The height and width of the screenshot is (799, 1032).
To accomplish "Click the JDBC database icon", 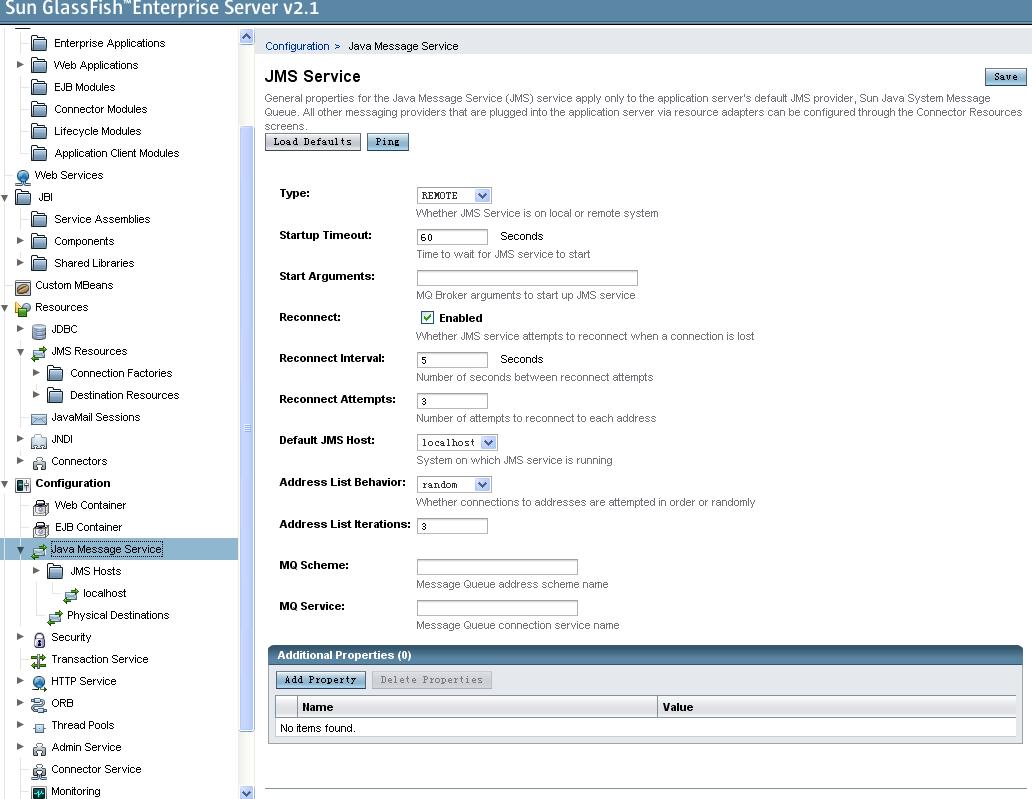I will (39, 330).
